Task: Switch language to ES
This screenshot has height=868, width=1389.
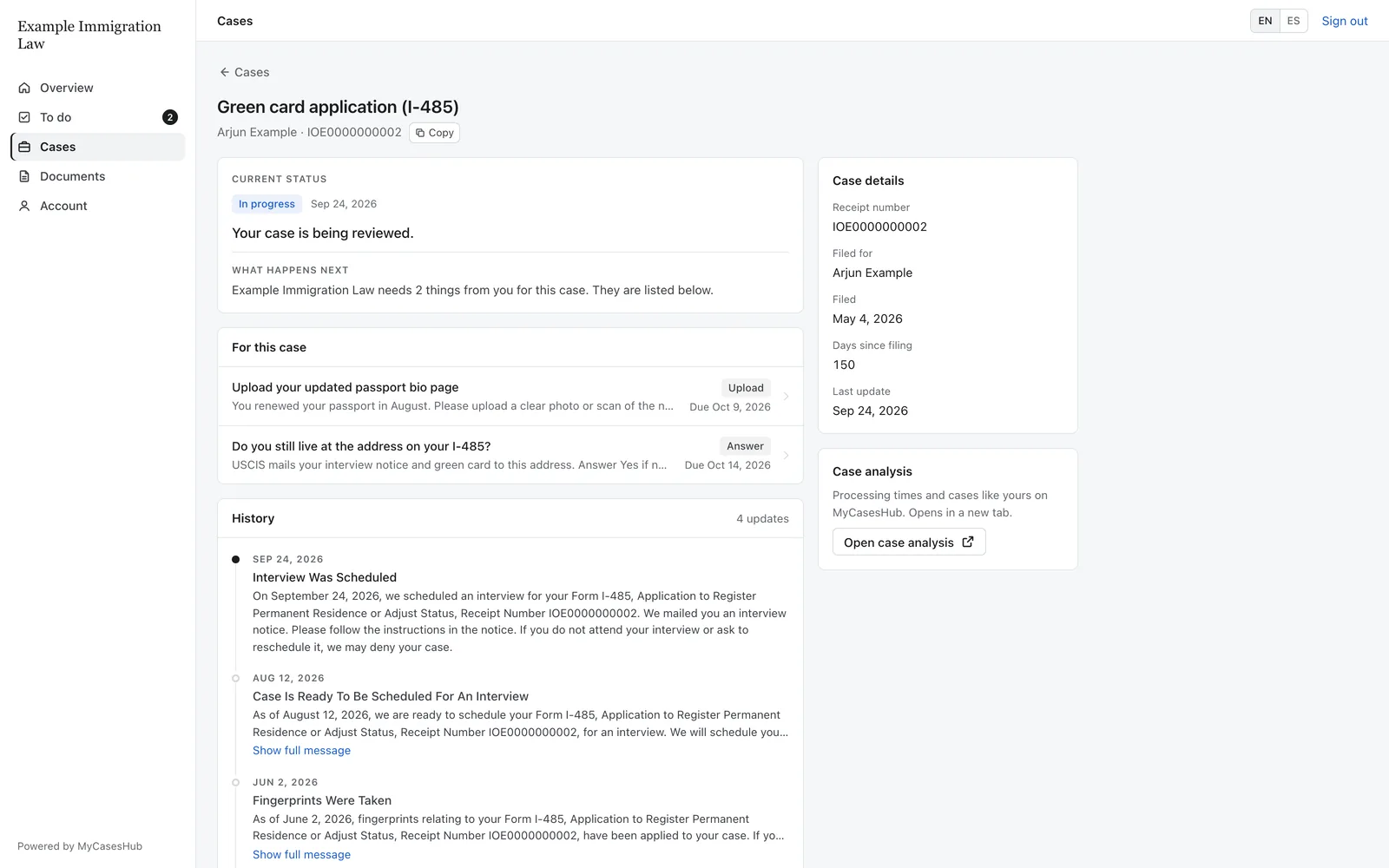Action: (x=1294, y=21)
